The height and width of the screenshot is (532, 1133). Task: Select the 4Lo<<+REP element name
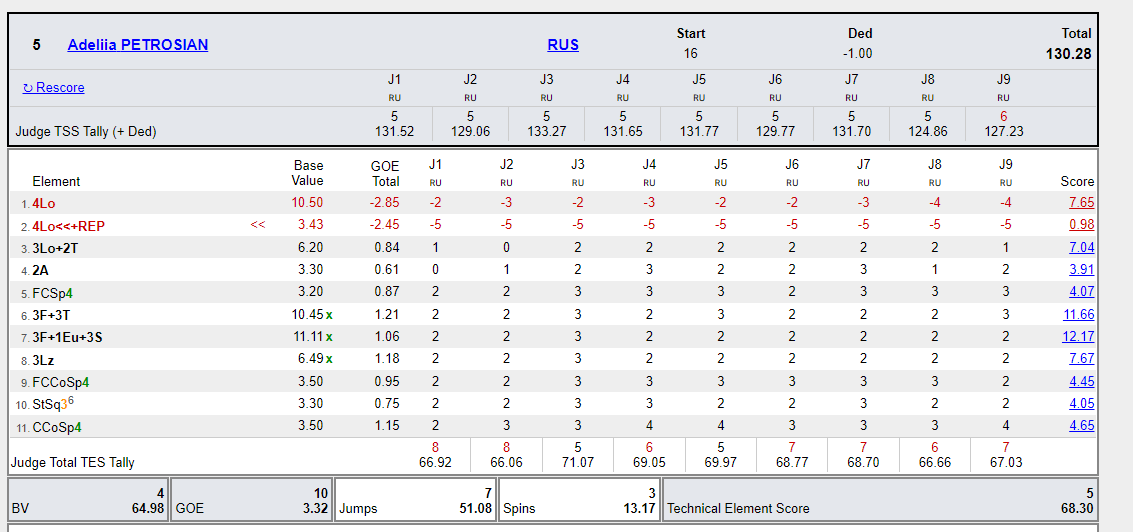click(68, 226)
